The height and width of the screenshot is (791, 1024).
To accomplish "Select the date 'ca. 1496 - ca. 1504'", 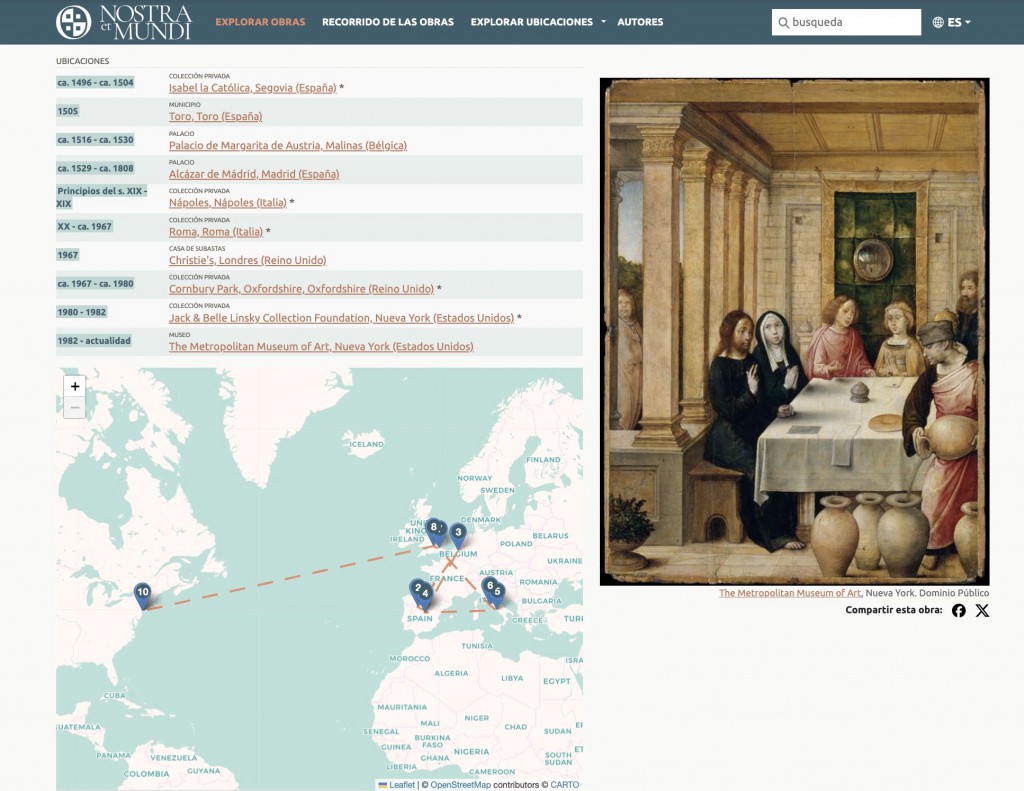I will point(95,82).
